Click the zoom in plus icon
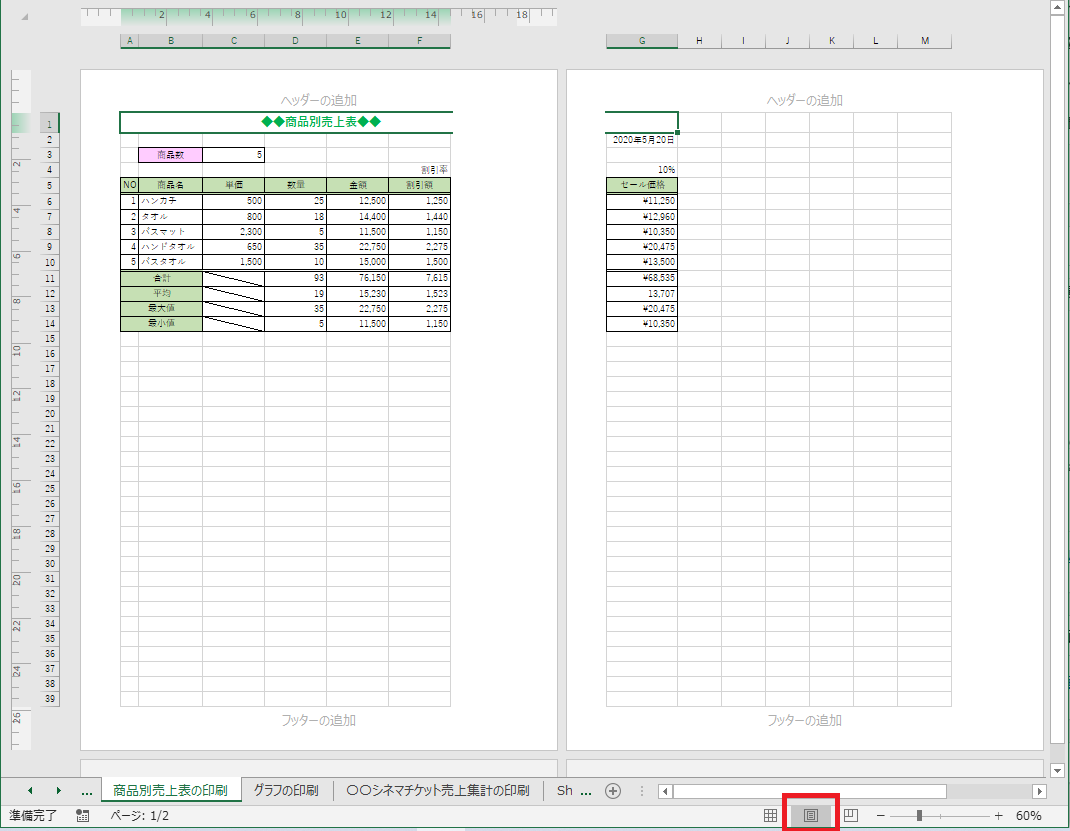Image resolution: width=1070 pixels, height=831 pixels. (x=998, y=816)
